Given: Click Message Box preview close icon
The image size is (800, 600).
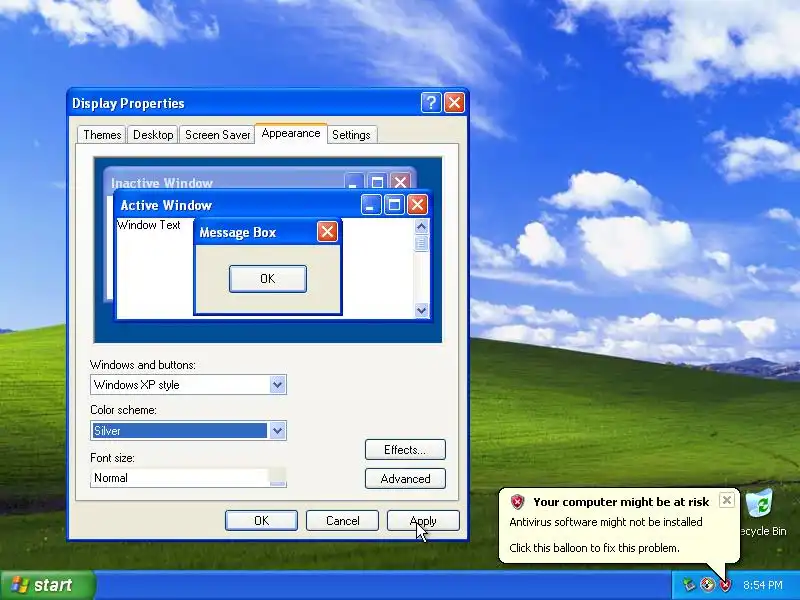Looking at the screenshot, I should 327,232.
